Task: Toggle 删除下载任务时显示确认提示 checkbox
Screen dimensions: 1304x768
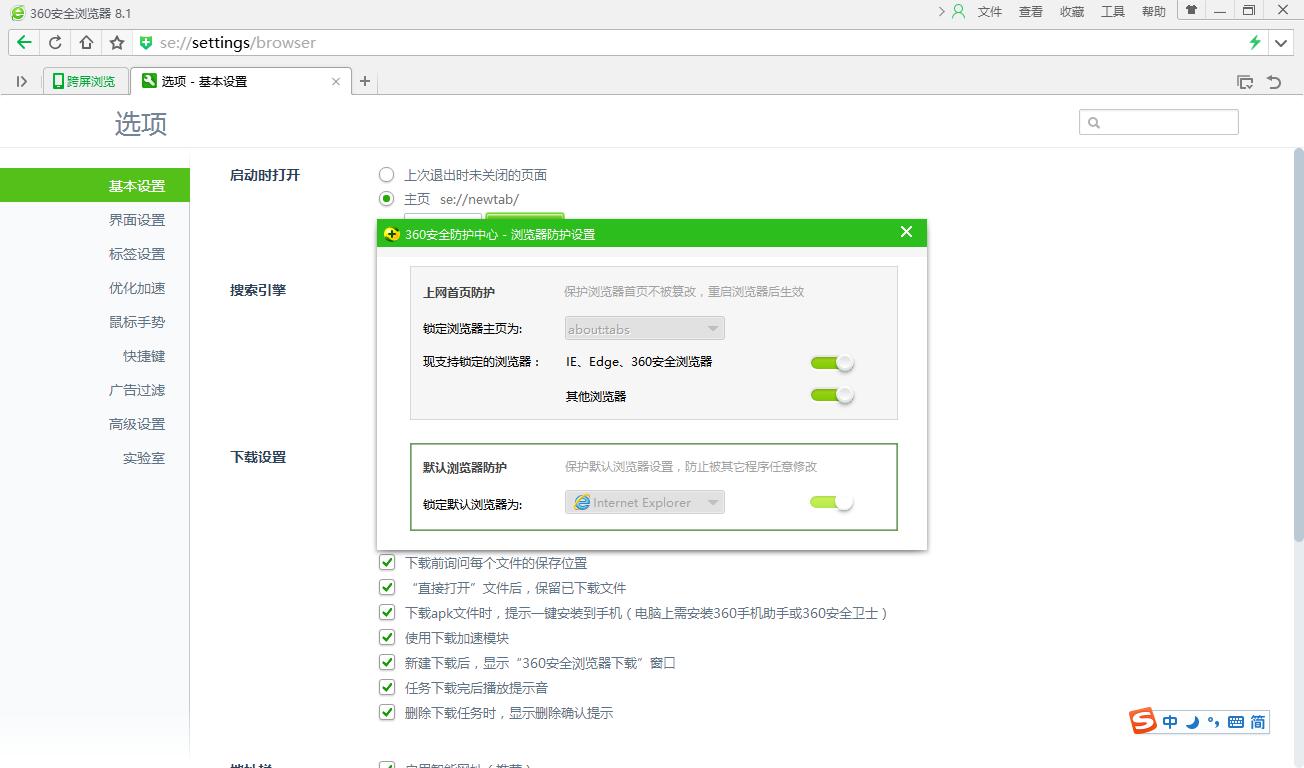Action: 387,713
